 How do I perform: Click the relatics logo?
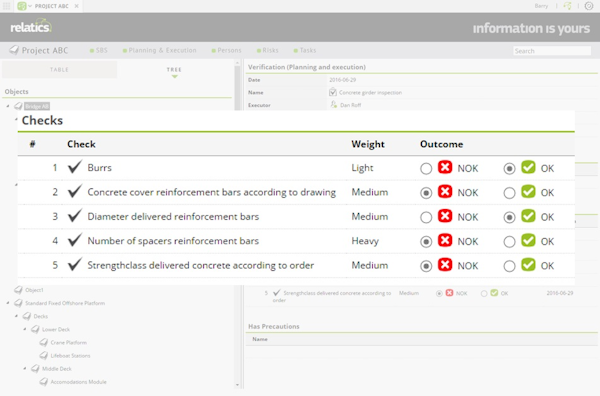click(31, 26)
